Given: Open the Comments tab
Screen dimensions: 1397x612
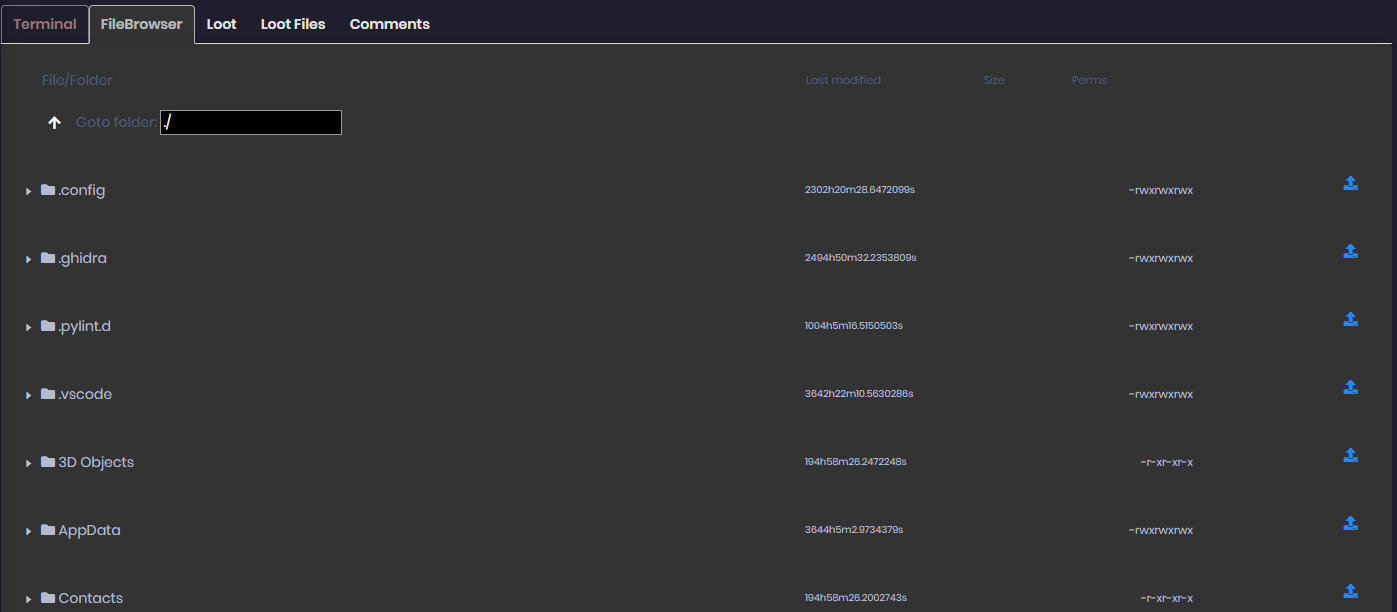Looking at the screenshot, I should click(389, 24).
